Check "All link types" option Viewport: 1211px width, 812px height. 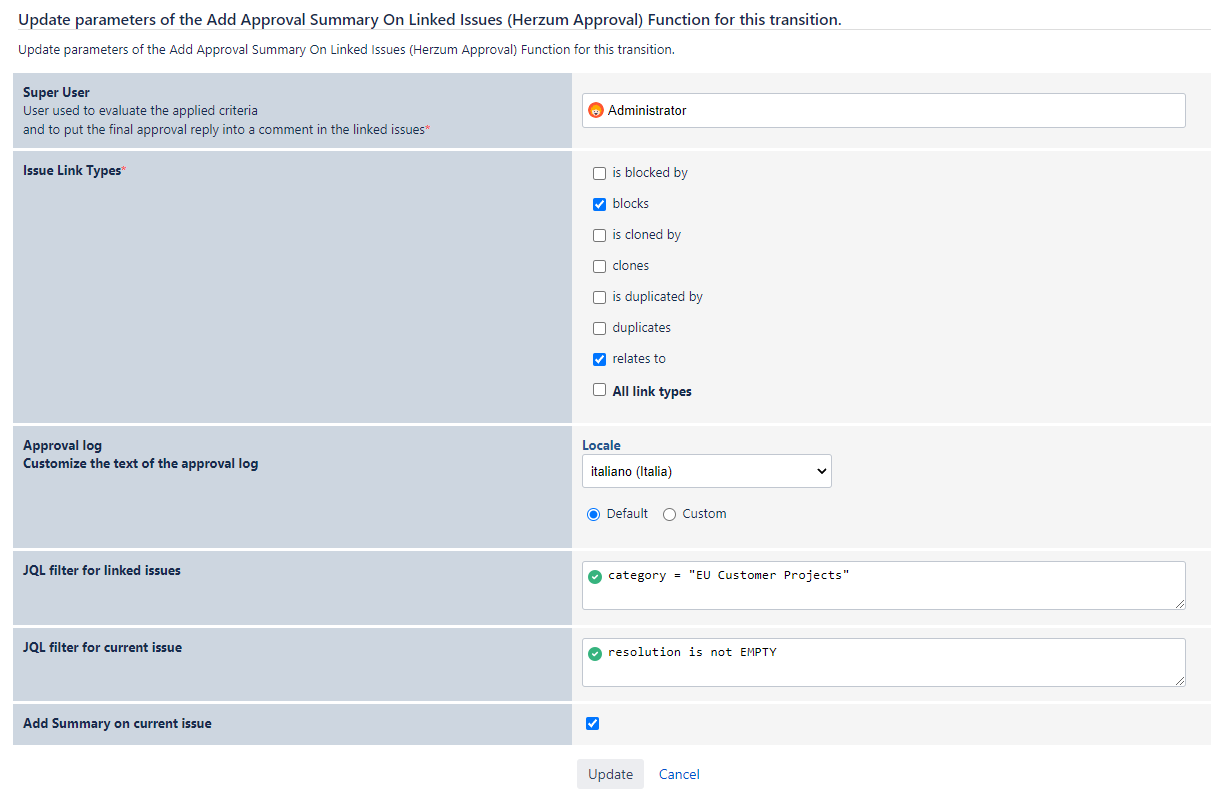(x=600, y=390)
